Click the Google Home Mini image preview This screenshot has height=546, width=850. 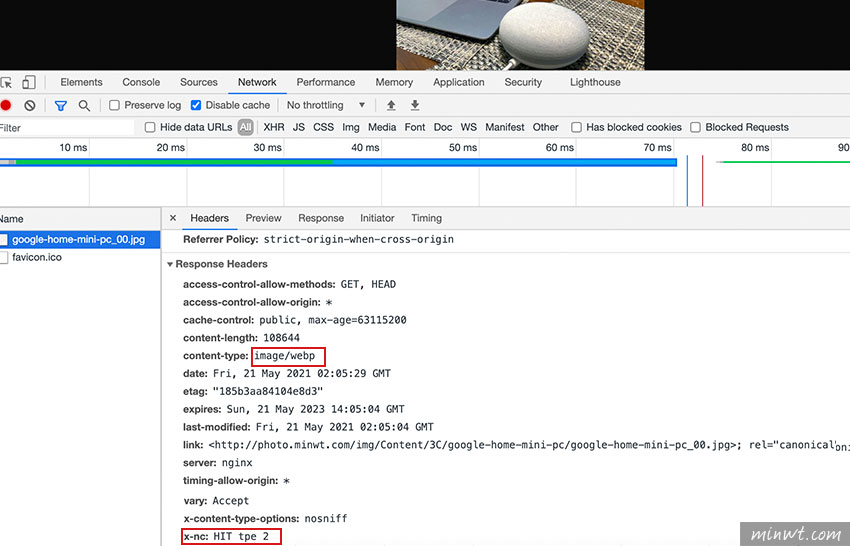click(520, 35)
